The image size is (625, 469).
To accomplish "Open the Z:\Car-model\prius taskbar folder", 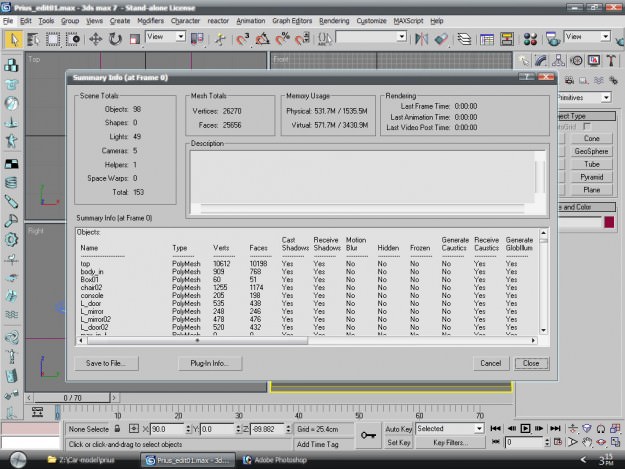I will [x=81, y=460].
